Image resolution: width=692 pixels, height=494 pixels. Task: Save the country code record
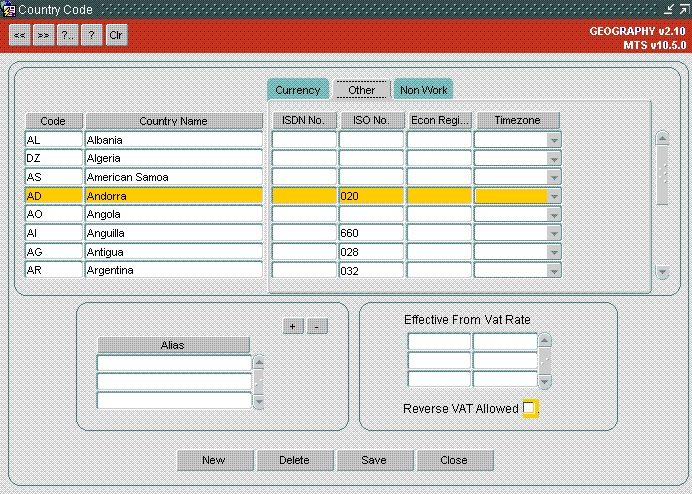pyautogui.click(x=375, y=460)
